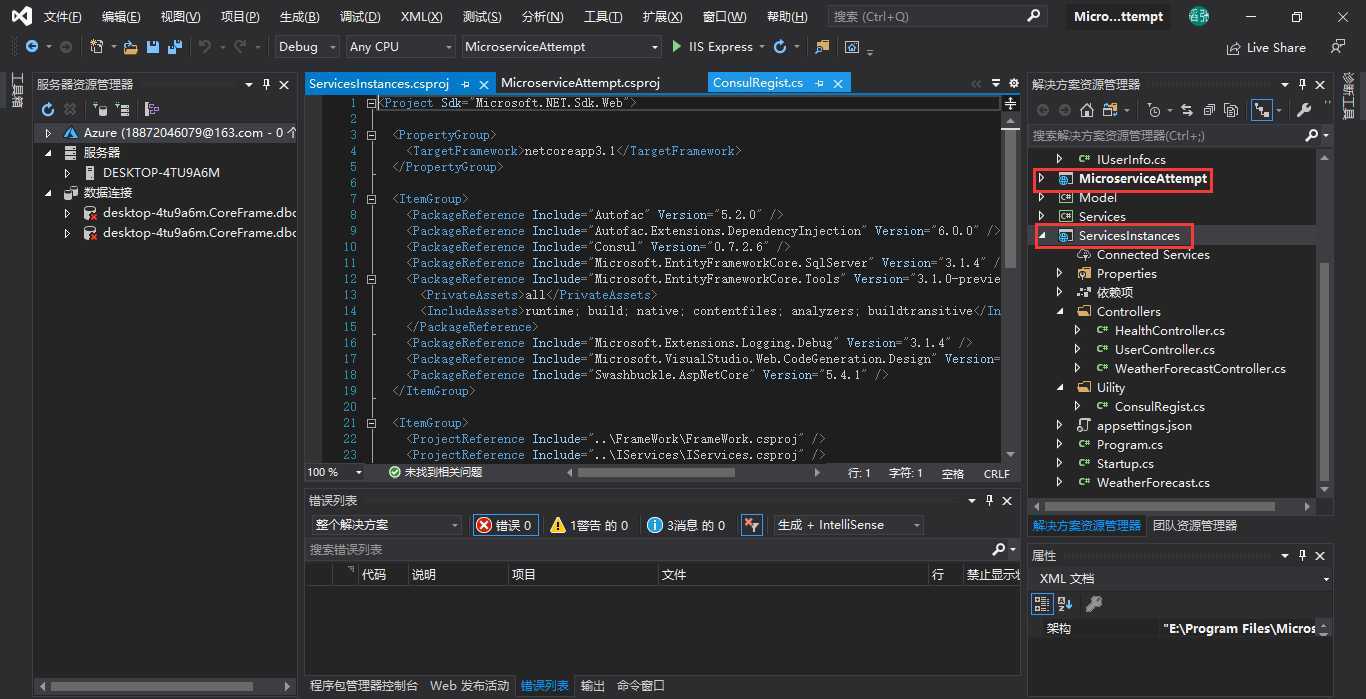The height and width of the screenshot is (699, 1366).
Task: Switch to 团队资源管理器 tab
Action: click(x=1195, y=525)
